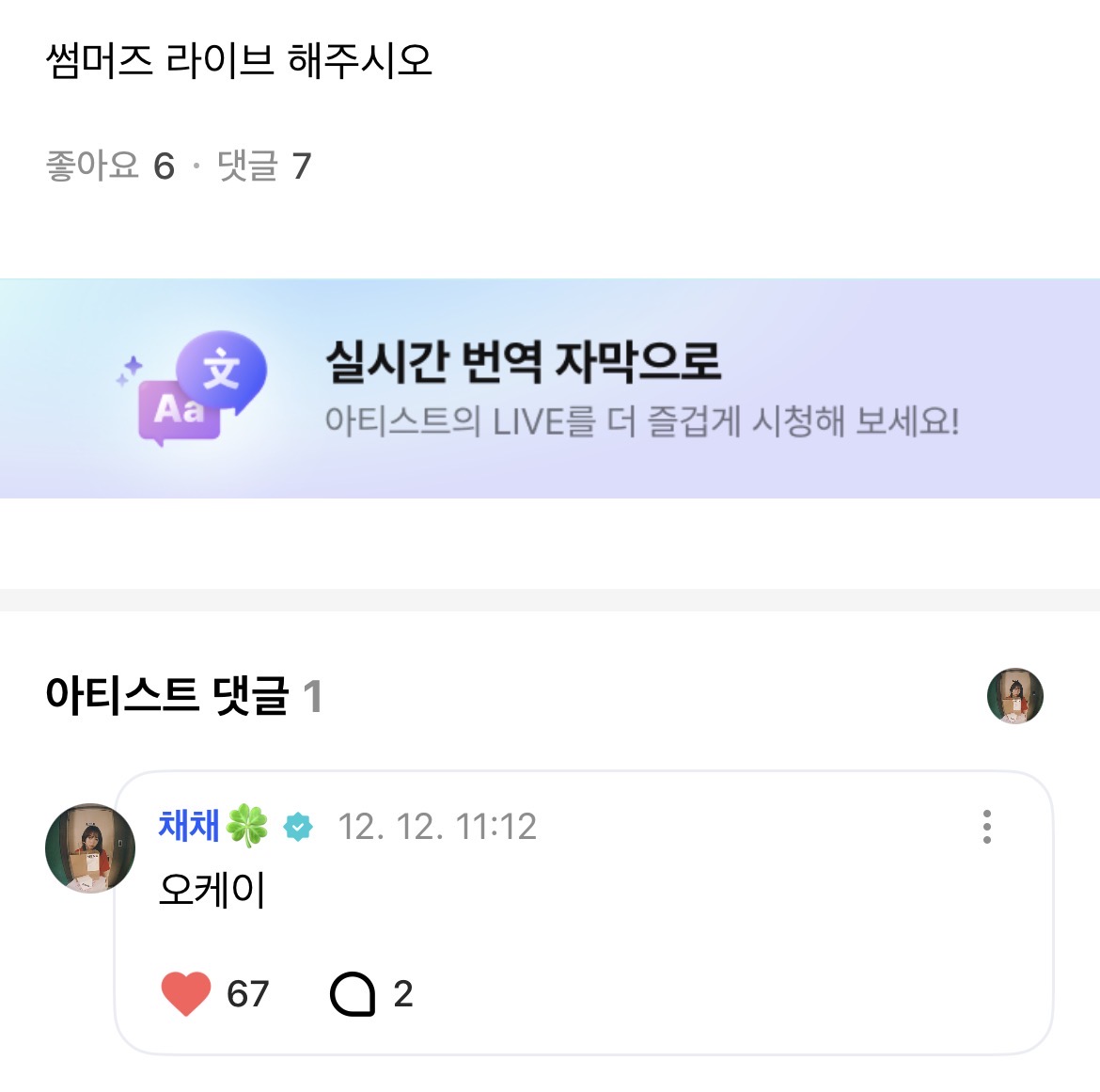
Task: Select the 오케이 comment text
Action: [212, 889]
